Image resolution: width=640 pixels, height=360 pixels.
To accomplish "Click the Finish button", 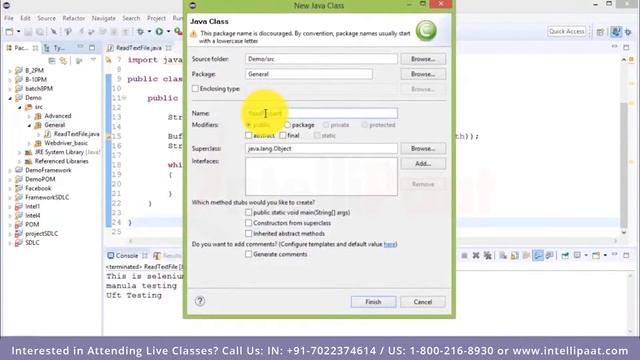I will pos(373,302).
